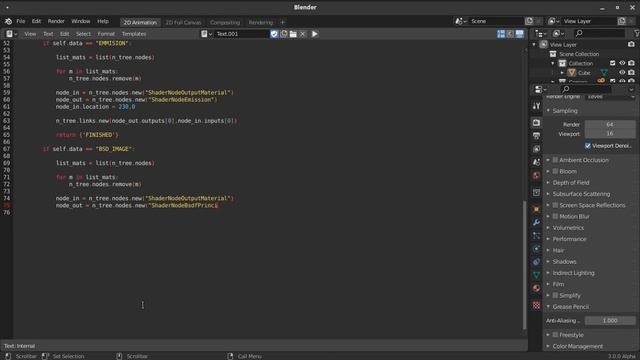Screen dimensions: 640x360
Task: Enable Screen Space Reflections checkbox
Action: tap(555, 205)
